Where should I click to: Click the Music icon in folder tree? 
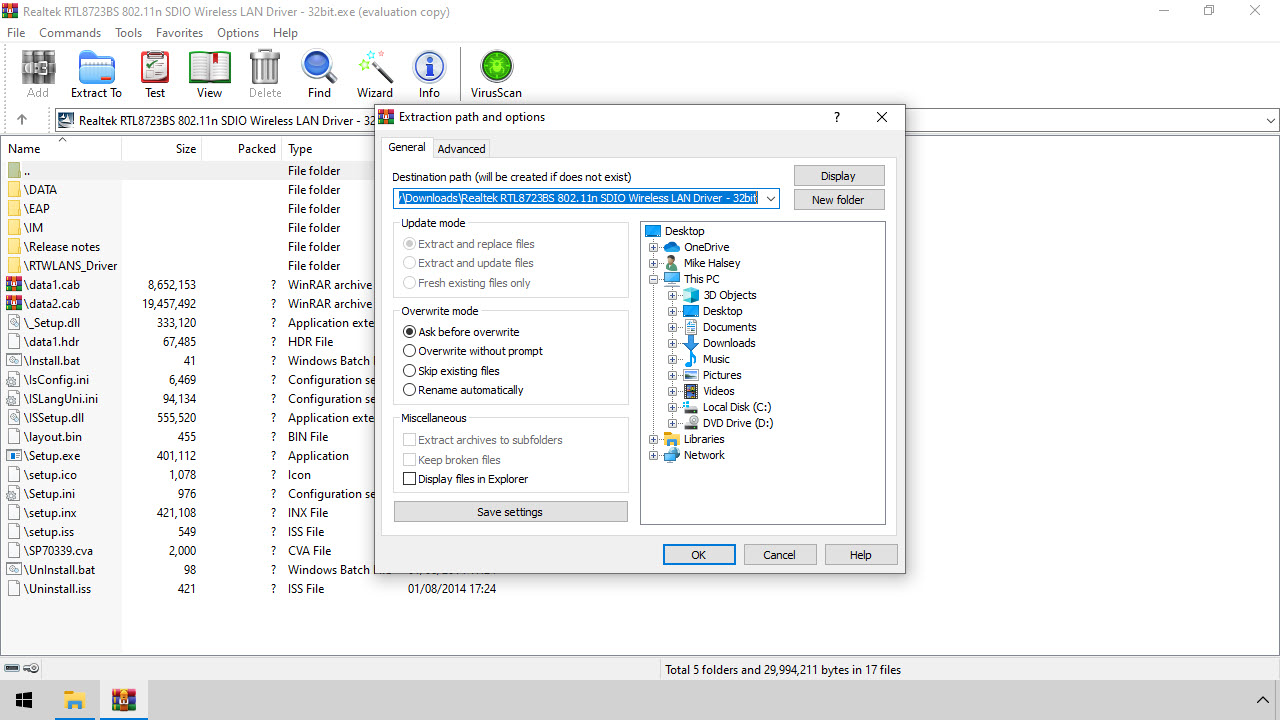pyautogui.click(x=691, y=359)
